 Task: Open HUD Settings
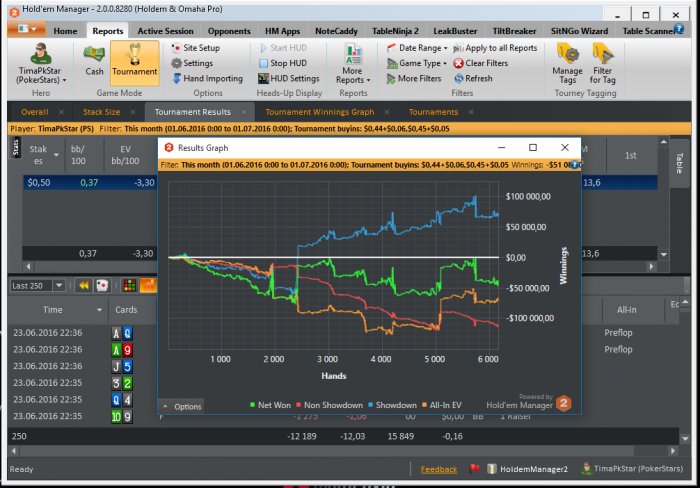289,79
